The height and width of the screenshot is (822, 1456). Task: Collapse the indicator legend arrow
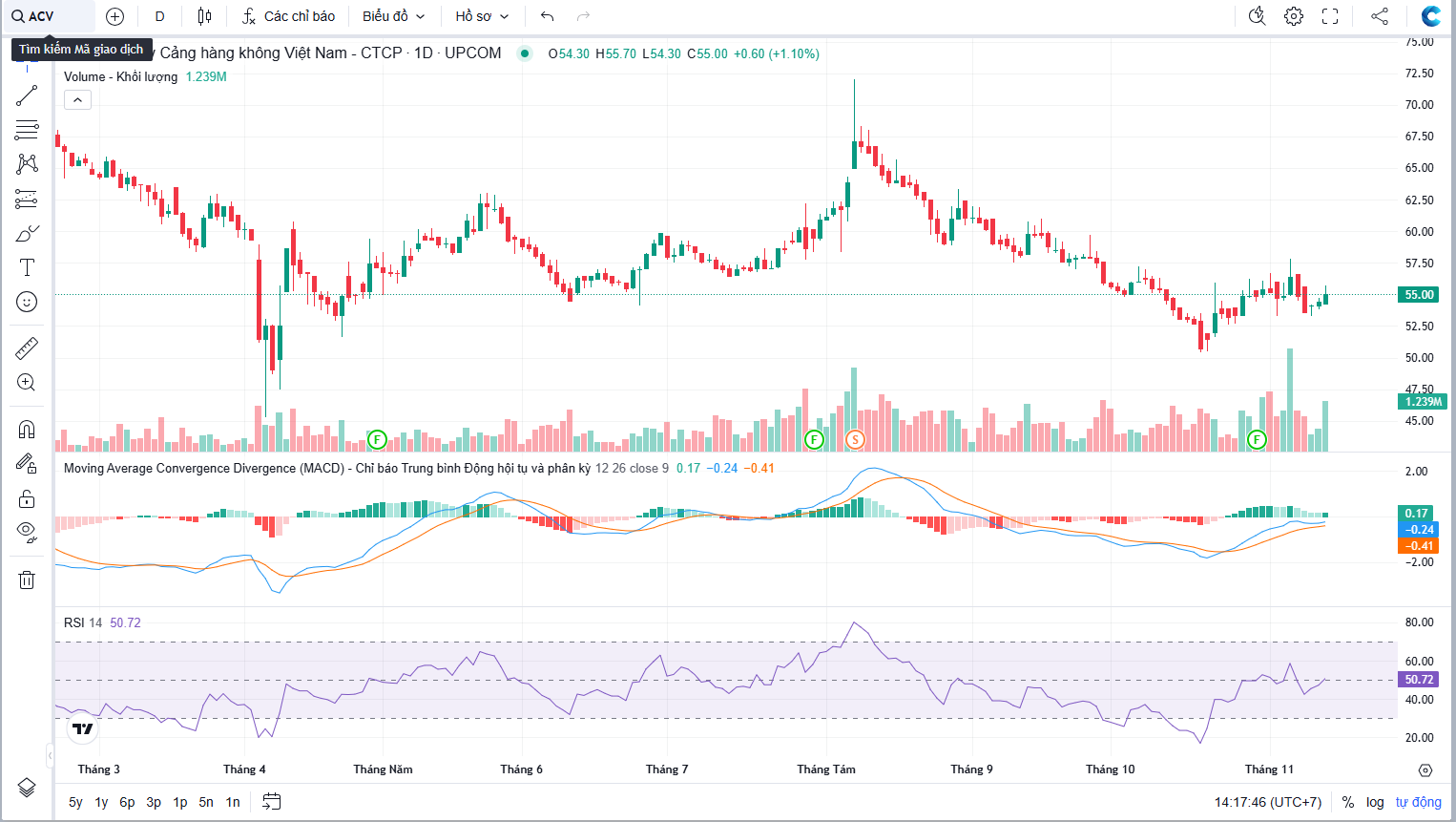(x=77, y=100)
